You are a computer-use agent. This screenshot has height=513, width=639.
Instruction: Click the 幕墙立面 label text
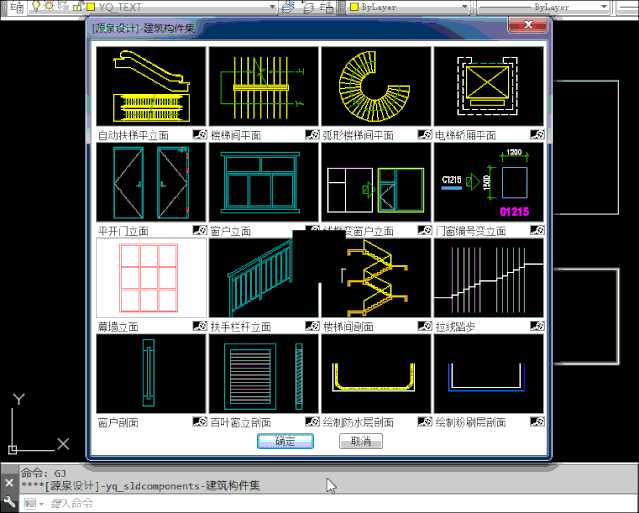[x=118, y=327]
